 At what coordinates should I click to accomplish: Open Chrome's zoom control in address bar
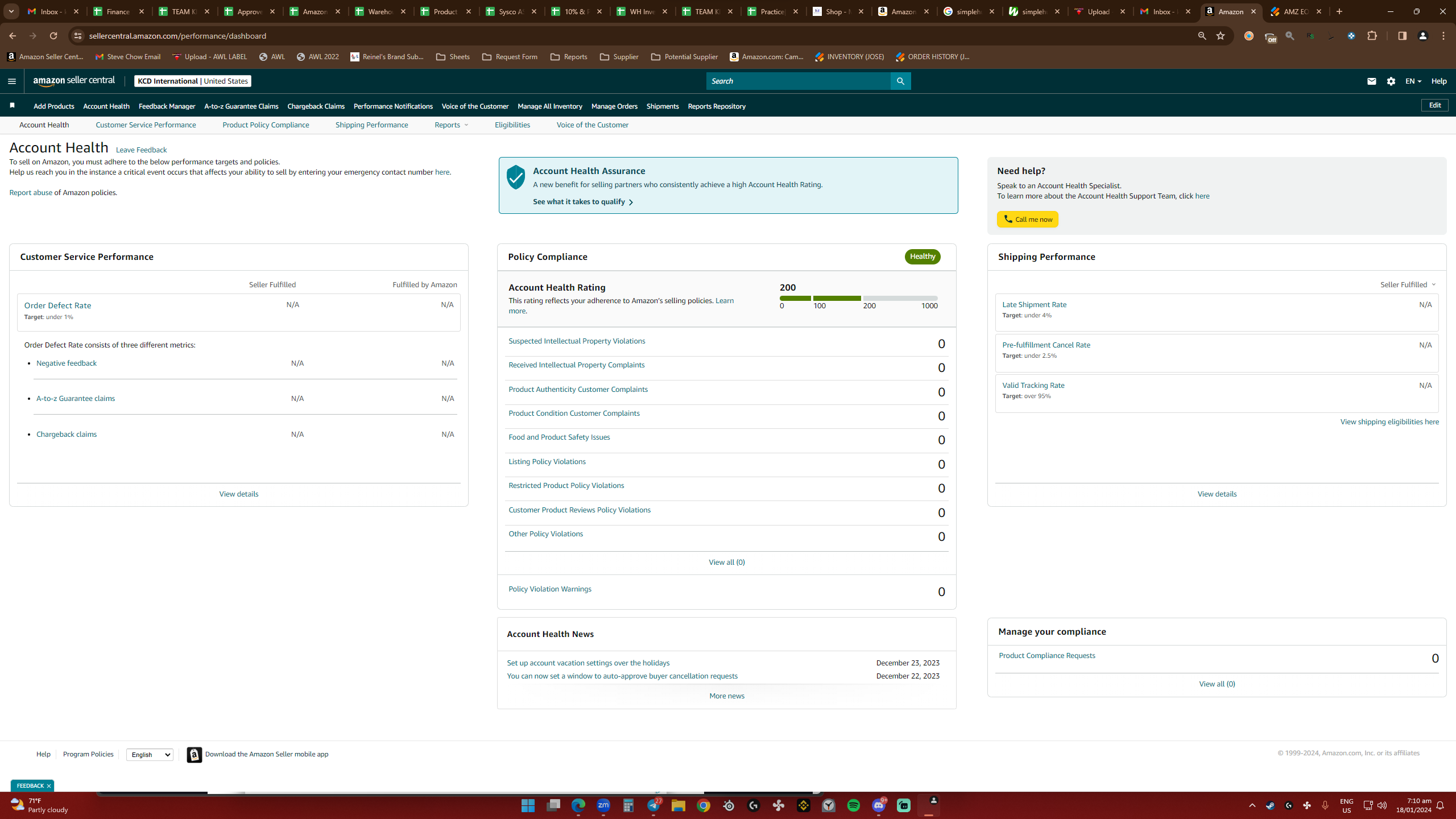pyautogui.click(x=1202, y=36)
